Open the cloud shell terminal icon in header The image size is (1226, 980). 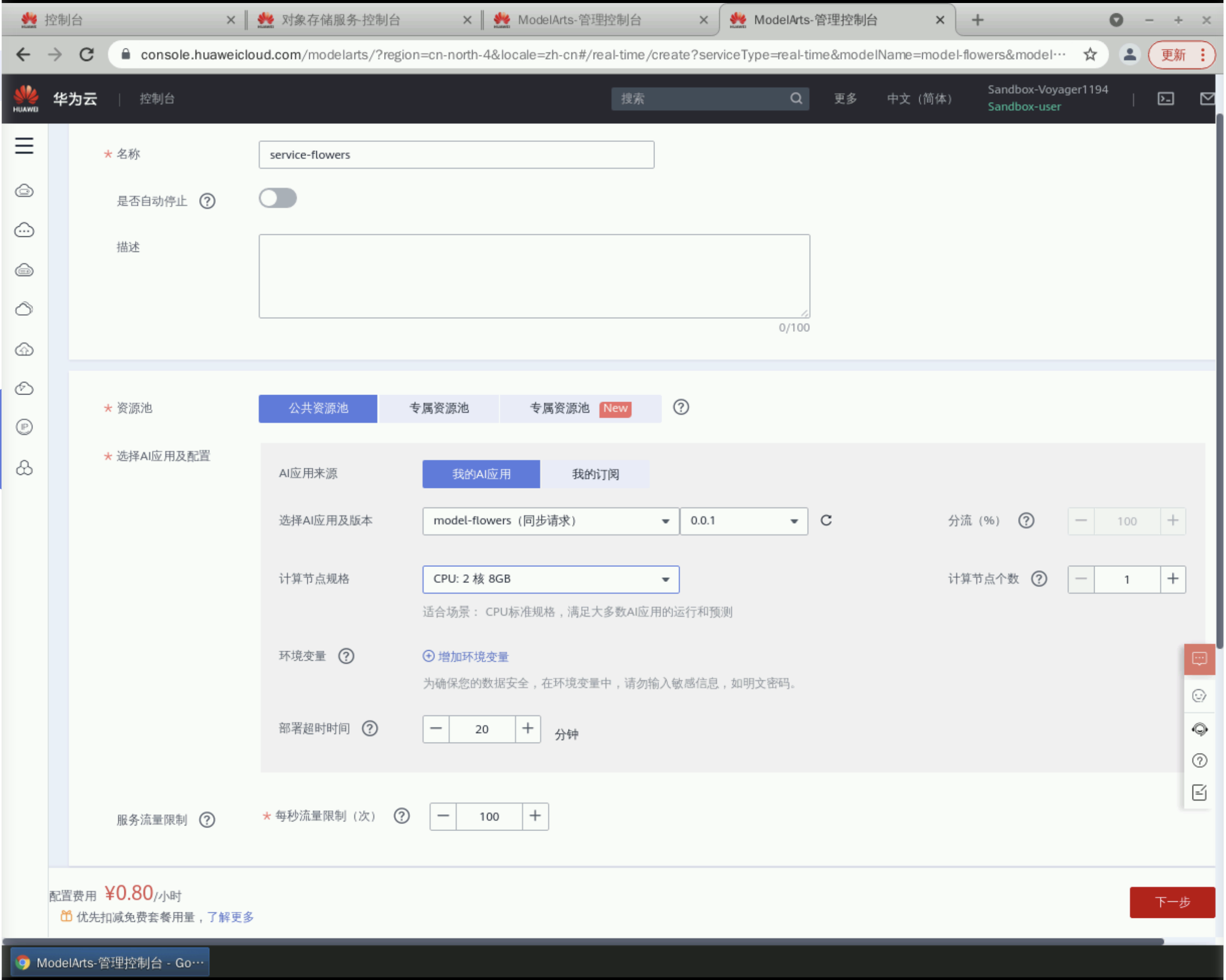[x=1166, y=99]
